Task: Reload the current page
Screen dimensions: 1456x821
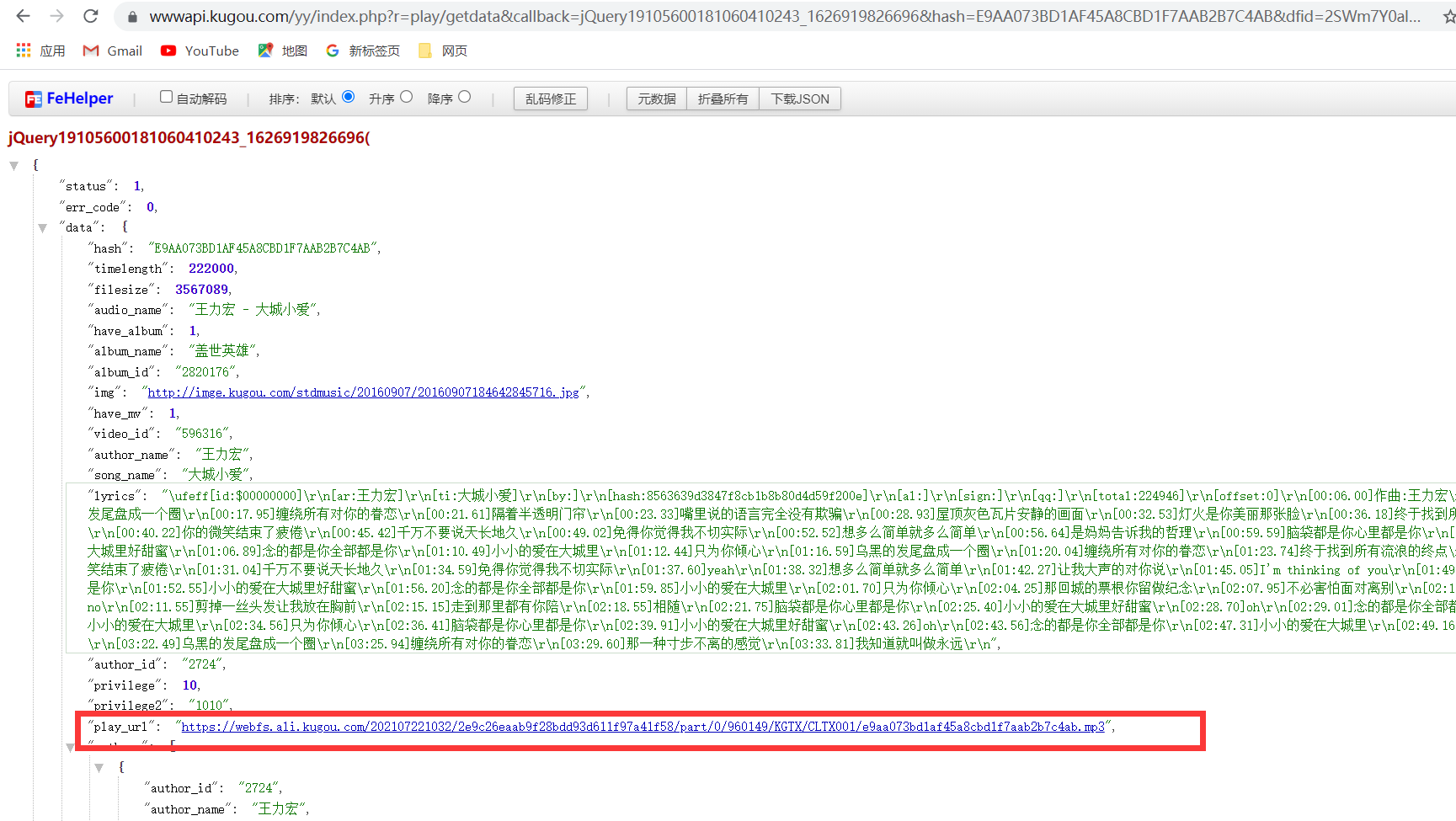Action: [x=91, y=16]
